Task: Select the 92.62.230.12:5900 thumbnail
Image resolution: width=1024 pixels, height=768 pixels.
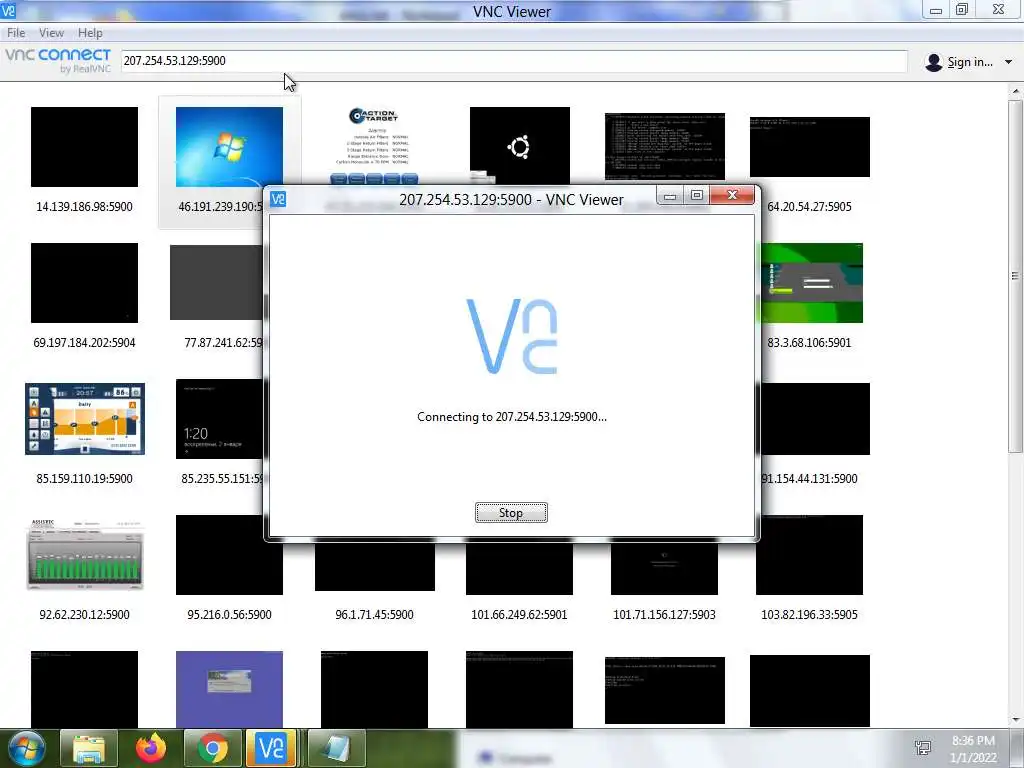Action: pos(85,555)
